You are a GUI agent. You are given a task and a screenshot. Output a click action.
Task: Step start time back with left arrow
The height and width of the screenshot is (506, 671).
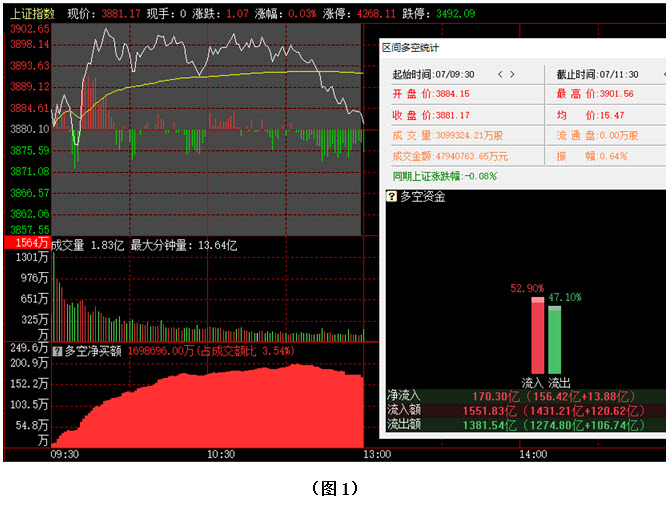tap(500, 74)
